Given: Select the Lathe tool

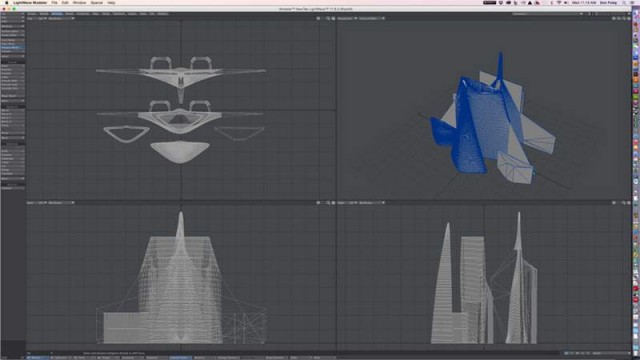Looking at the screenshot, I should point(13,77).
